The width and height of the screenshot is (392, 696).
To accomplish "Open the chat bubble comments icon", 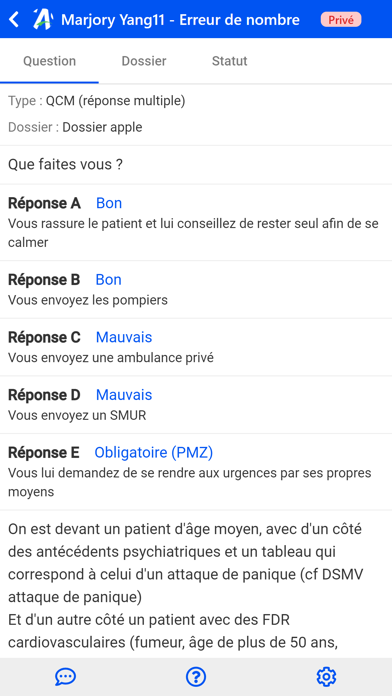I will [65, 677].
